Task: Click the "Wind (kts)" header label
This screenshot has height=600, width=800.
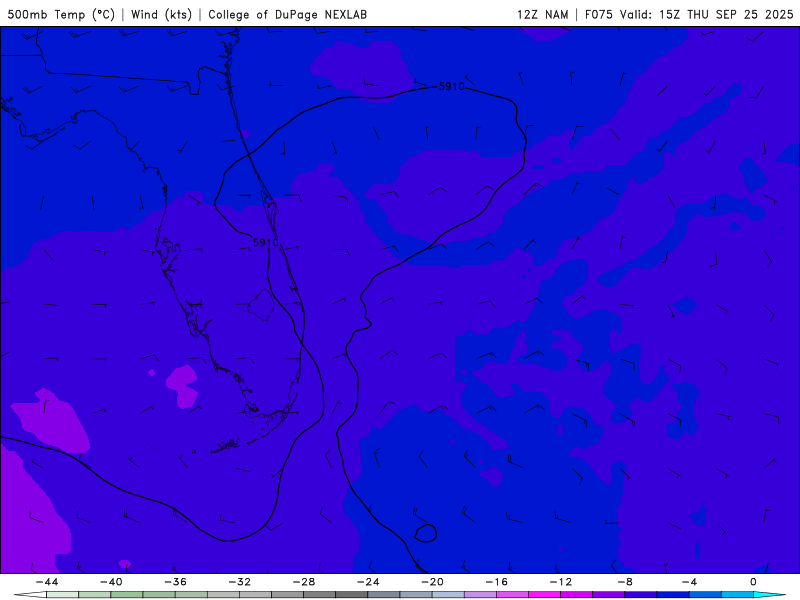Action: pos(161,14)
